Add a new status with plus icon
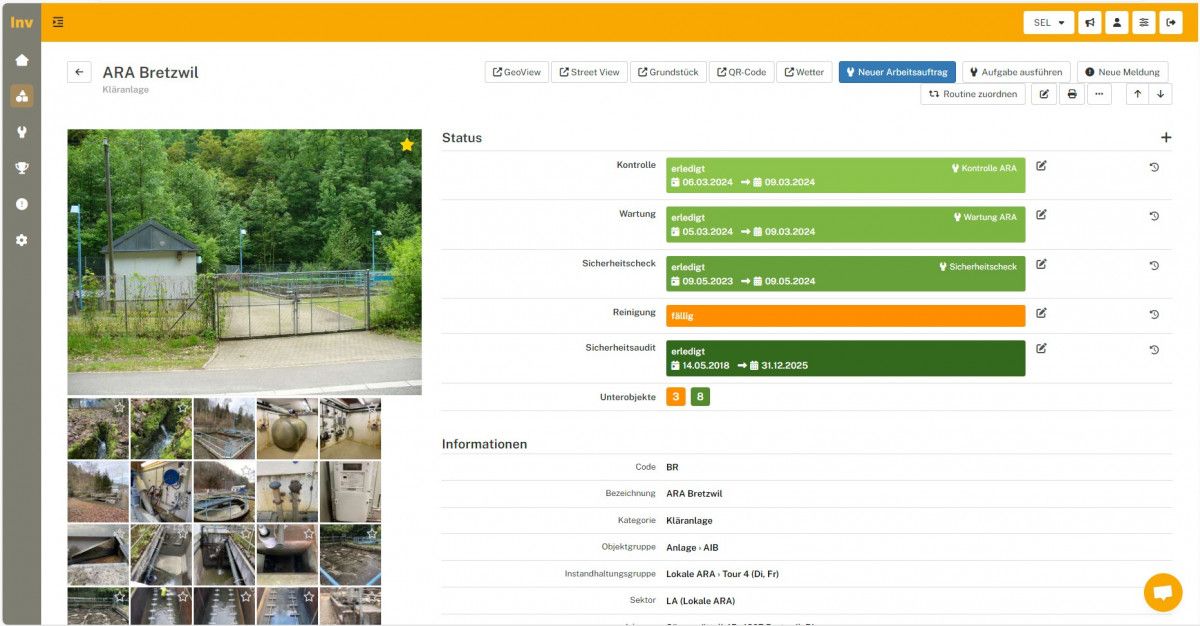Image resolution: width=1200 pixels, height=626 pixels. pos(1165,138)
